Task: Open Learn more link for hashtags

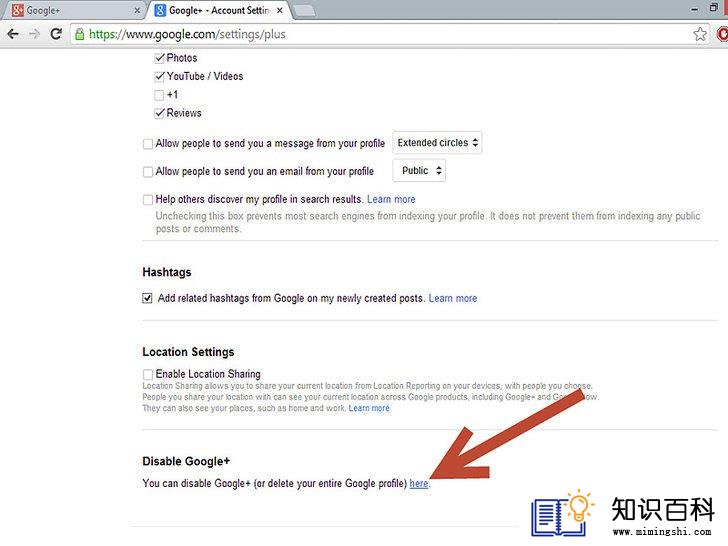Action: pos(453,298)
